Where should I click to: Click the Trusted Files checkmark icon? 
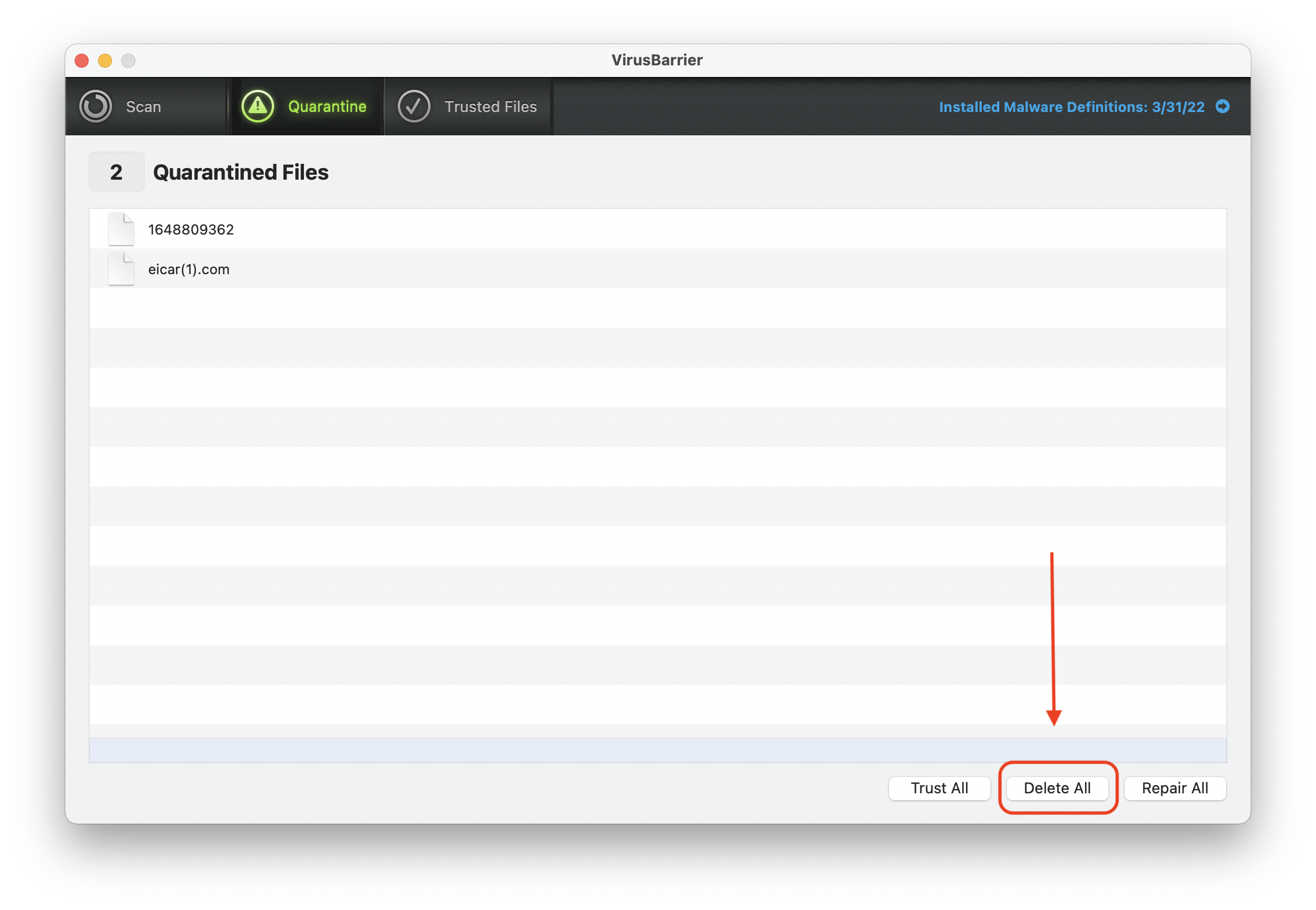[414, 106]
